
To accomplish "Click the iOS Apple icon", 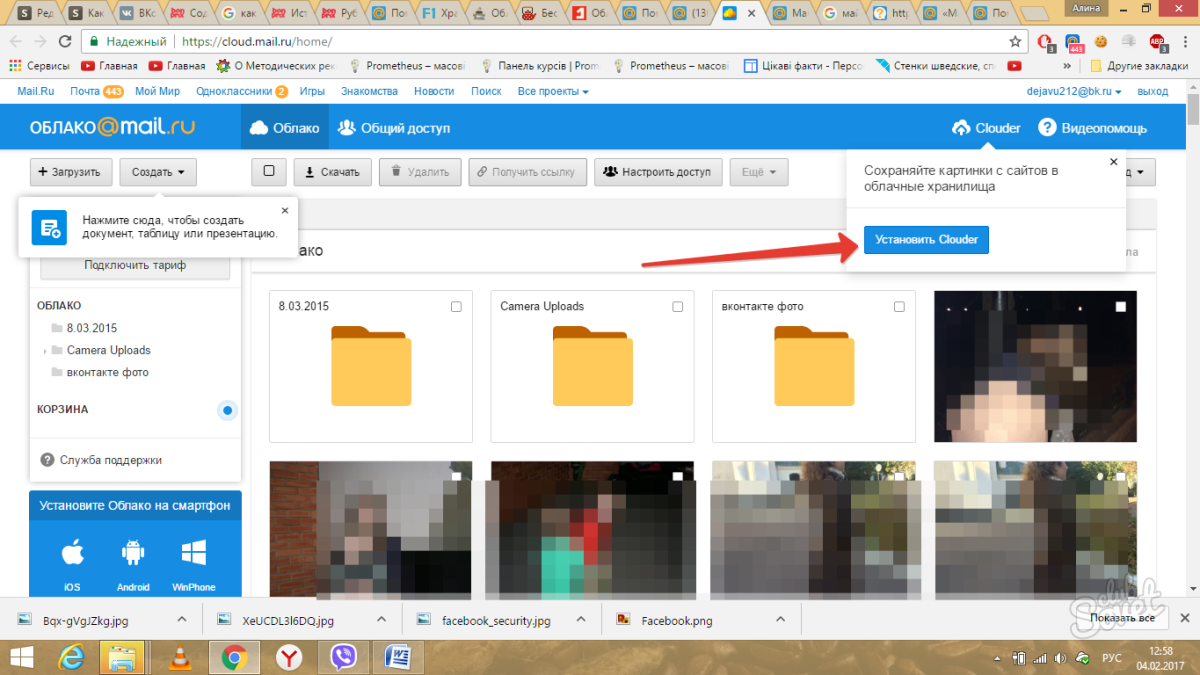I will [72, 552].
